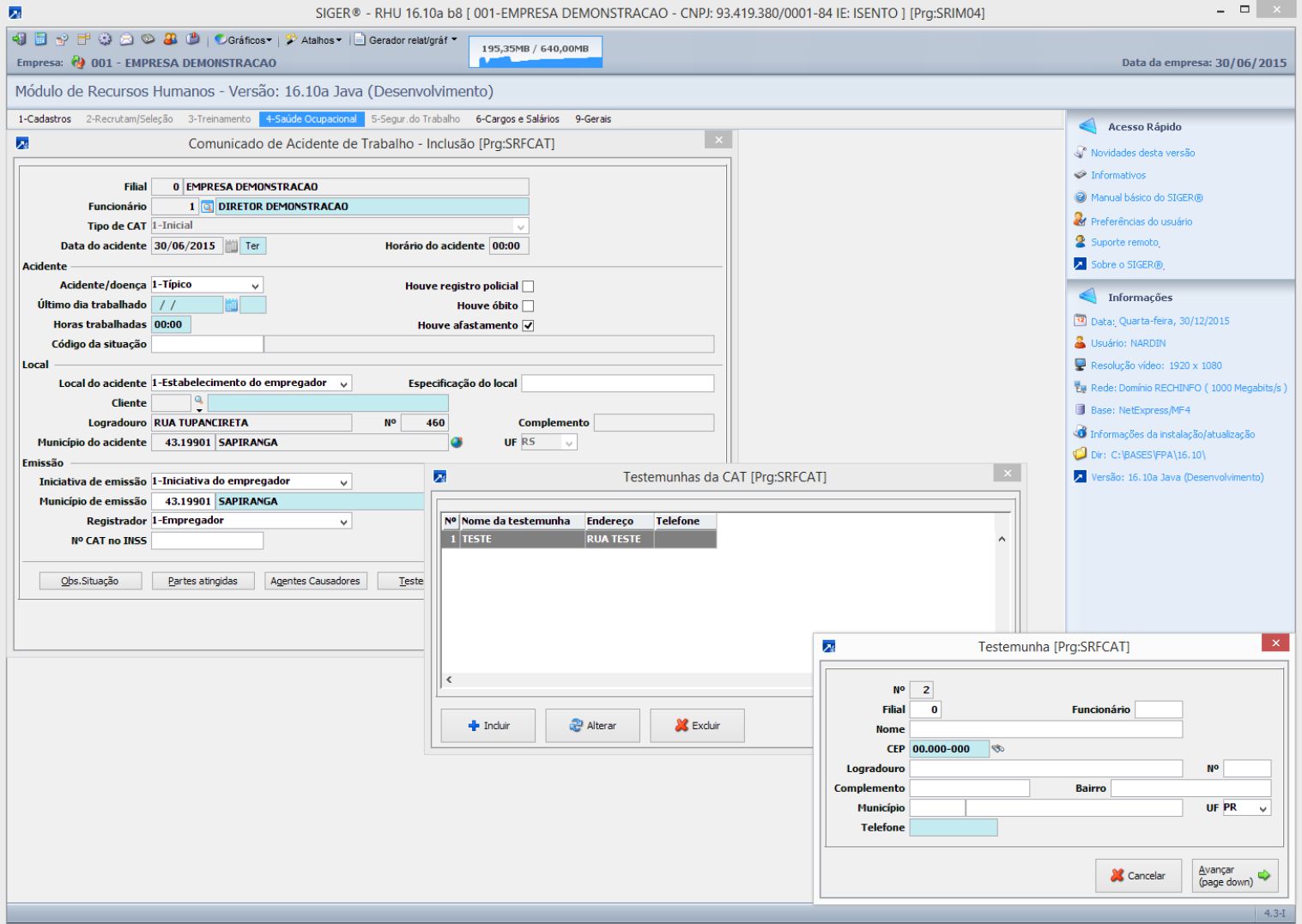This screenshot has height=924, width=1302.
Task: Click the Incluir button
Action: (x=488, y=726)
